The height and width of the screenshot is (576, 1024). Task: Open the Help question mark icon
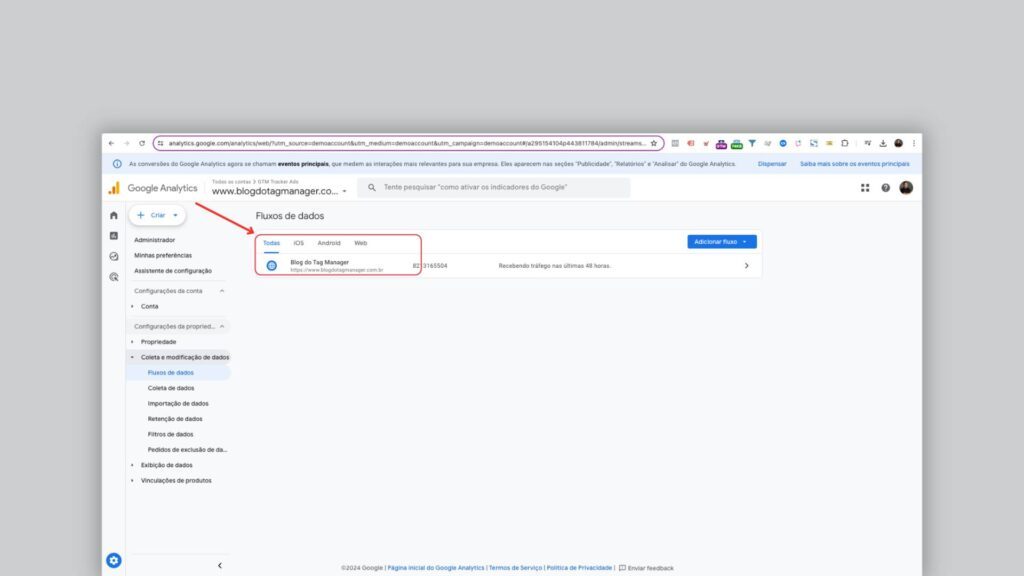pos(886,188)
